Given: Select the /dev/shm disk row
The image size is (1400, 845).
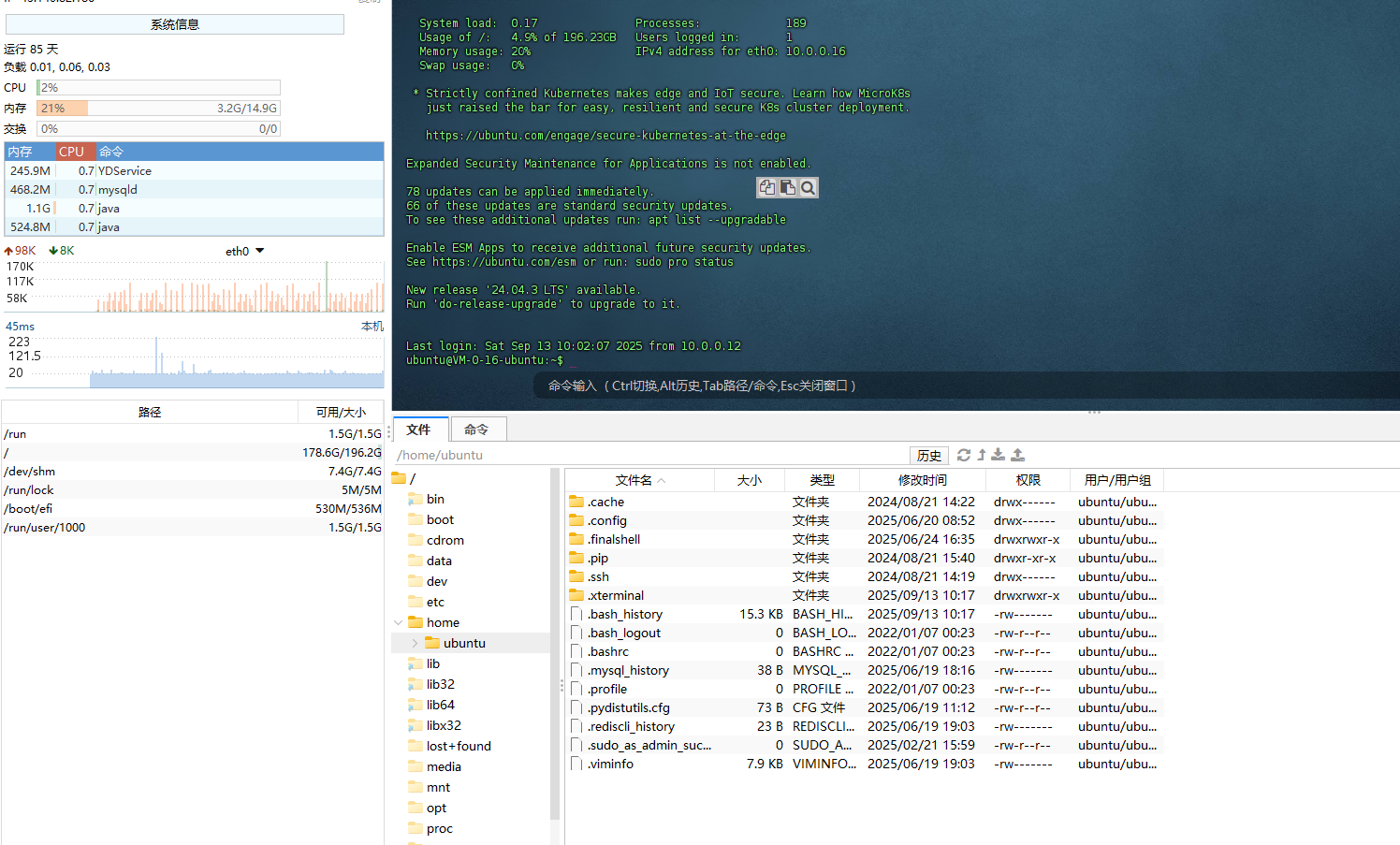Looking at the screenshot, I should pyautogui.click(x=193, y=472).
